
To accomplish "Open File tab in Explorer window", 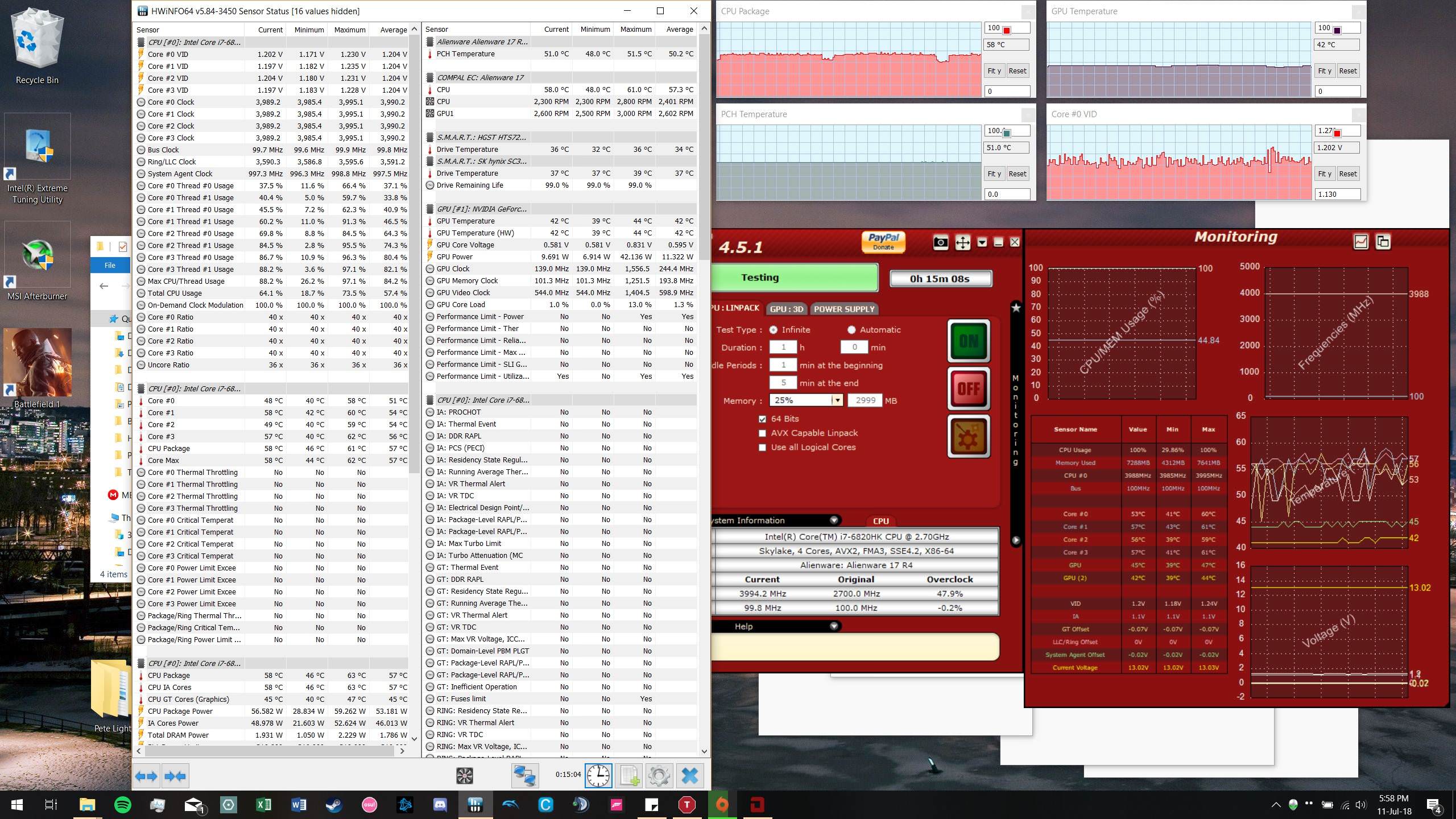I will pos(110,265).
